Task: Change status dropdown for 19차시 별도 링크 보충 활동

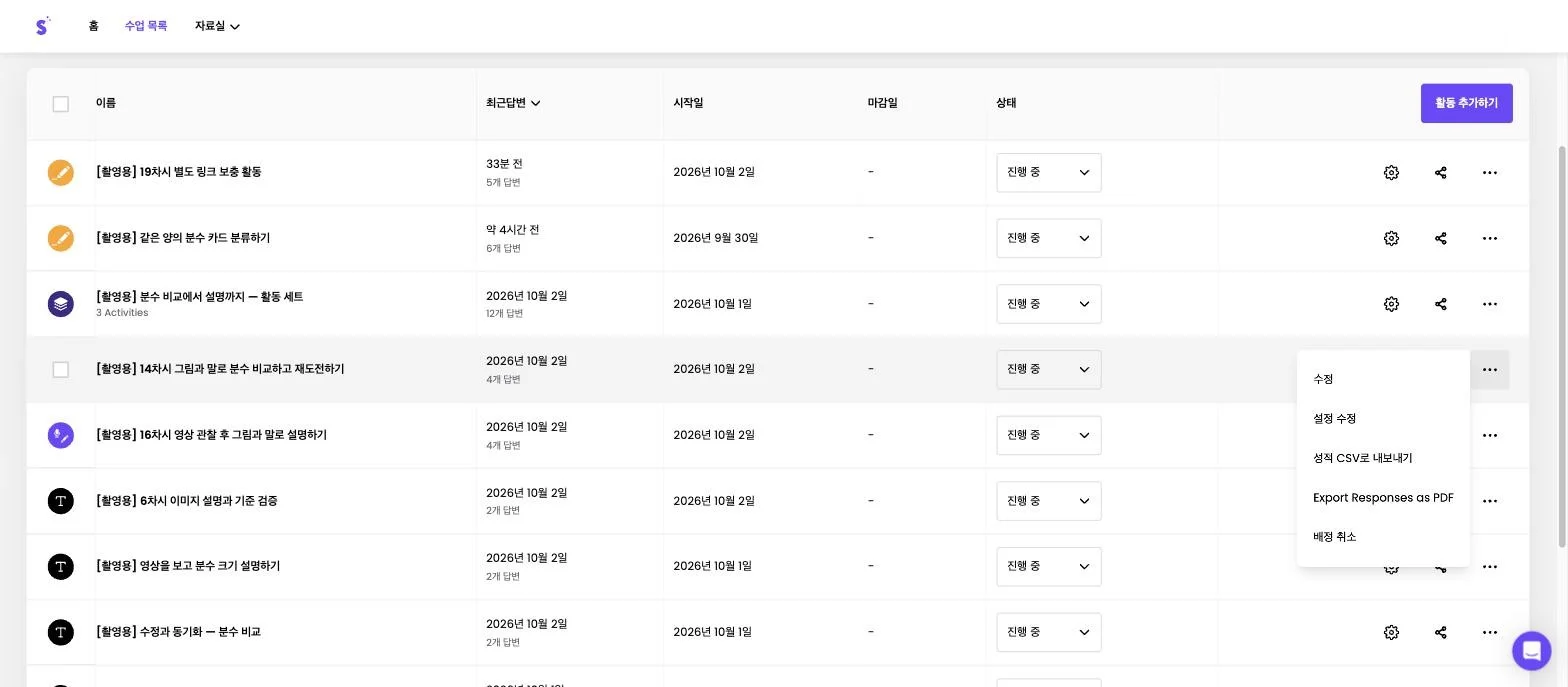Action: coord(1049,173)
